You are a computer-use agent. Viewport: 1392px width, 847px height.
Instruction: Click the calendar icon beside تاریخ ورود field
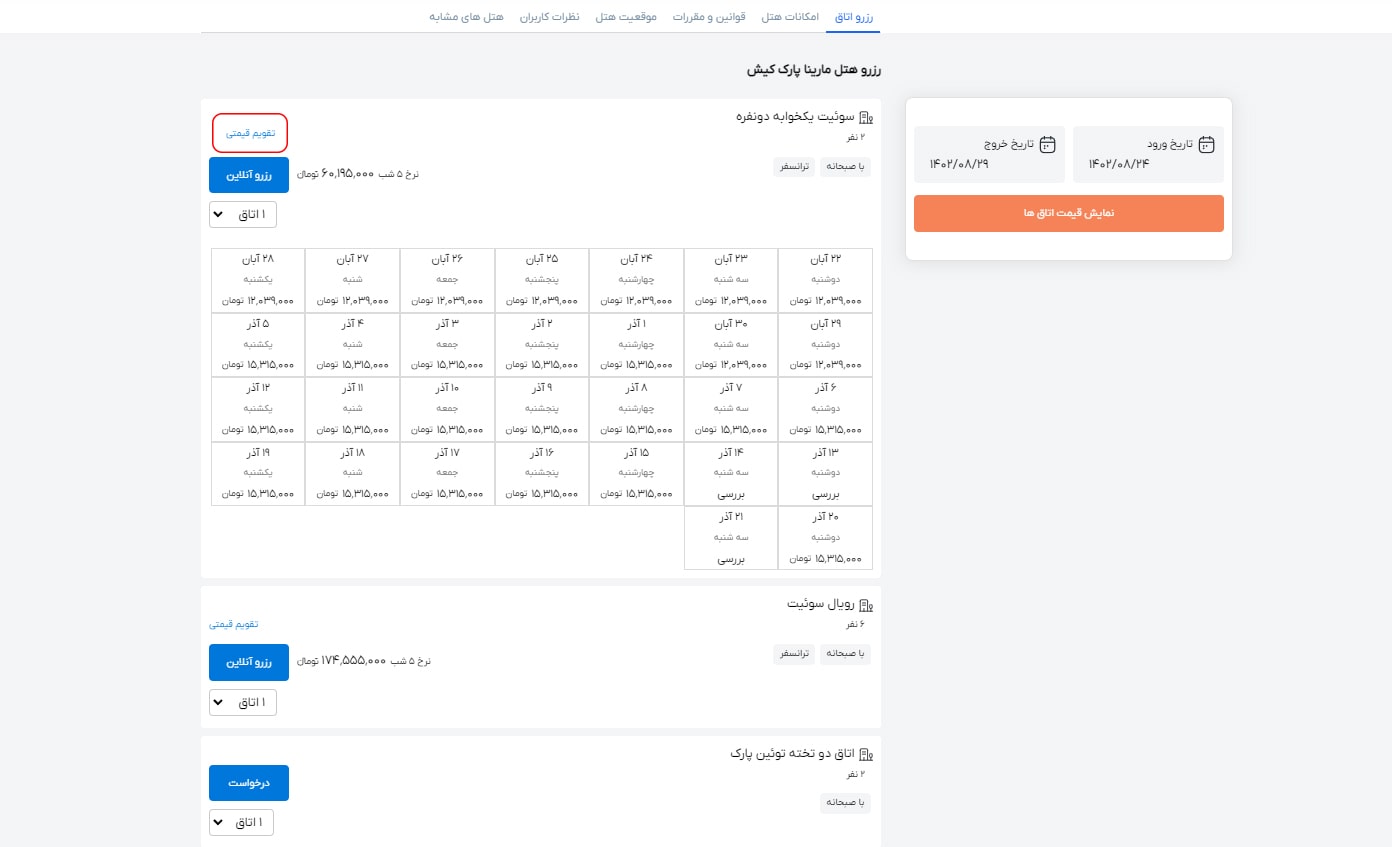[1208, 144]
